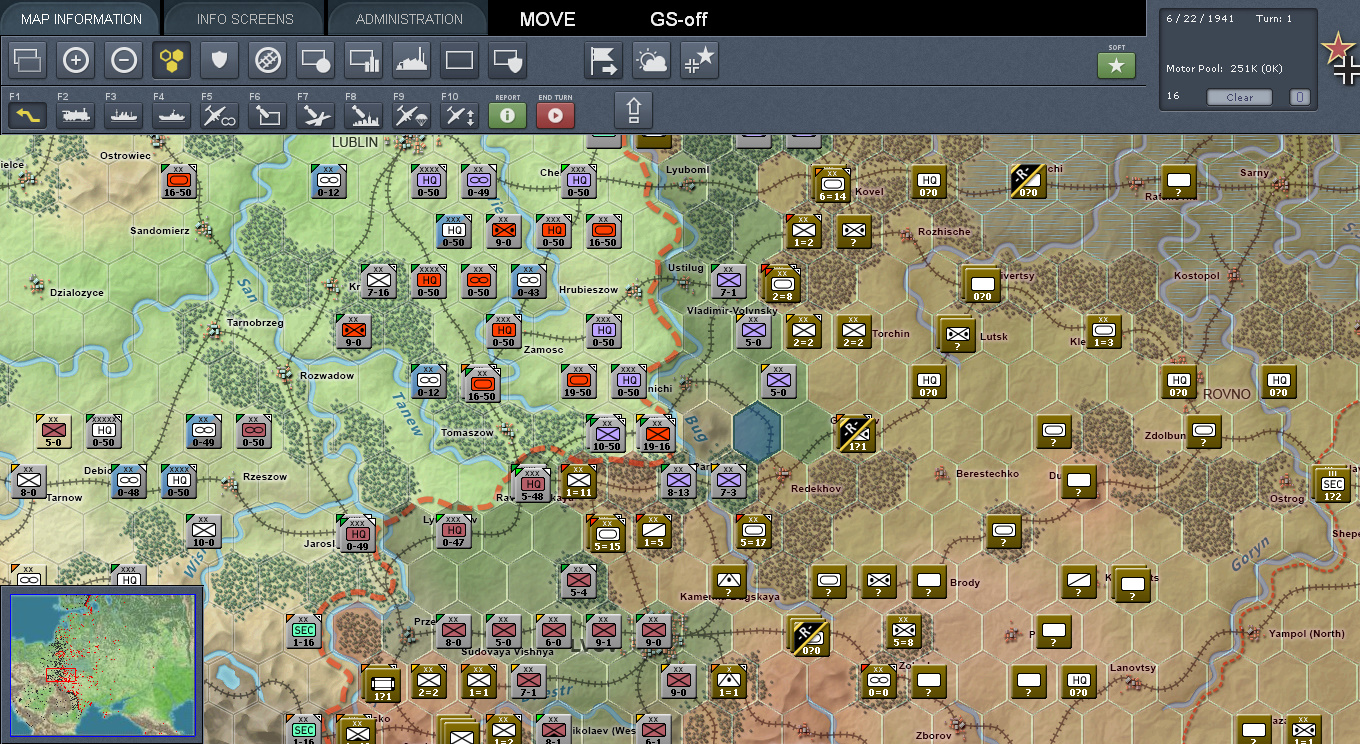This screenshot has height=744, width=1360.
Task: Select F4 amphibious ship icon
Action: pyautogui.click(x=171, y=115)
